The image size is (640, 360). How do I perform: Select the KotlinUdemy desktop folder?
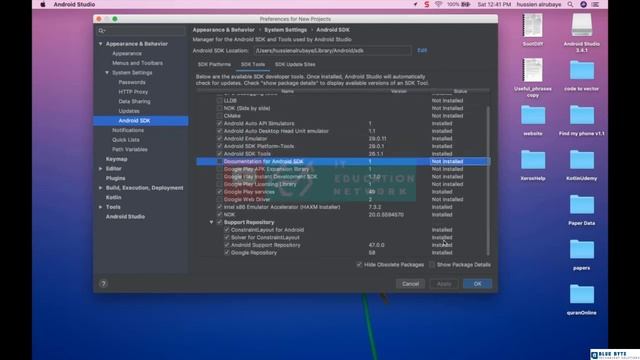click(582, 165)
